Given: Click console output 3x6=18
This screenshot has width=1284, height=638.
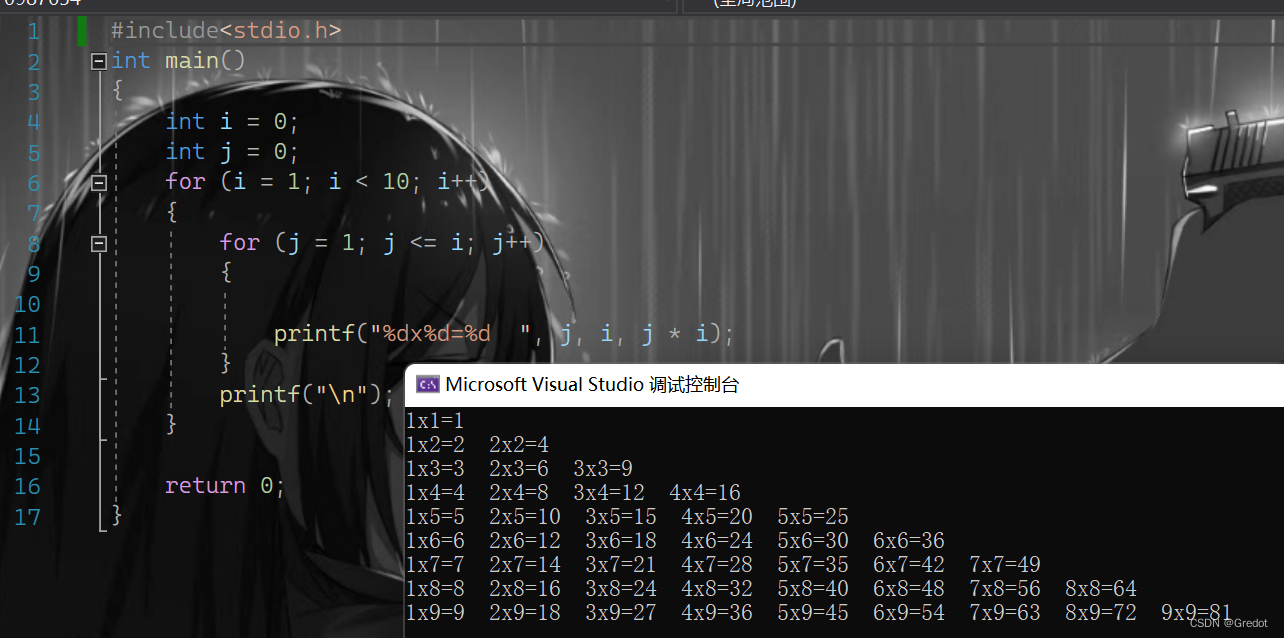Looking at the screenshot, I should [x=621, y=541].
